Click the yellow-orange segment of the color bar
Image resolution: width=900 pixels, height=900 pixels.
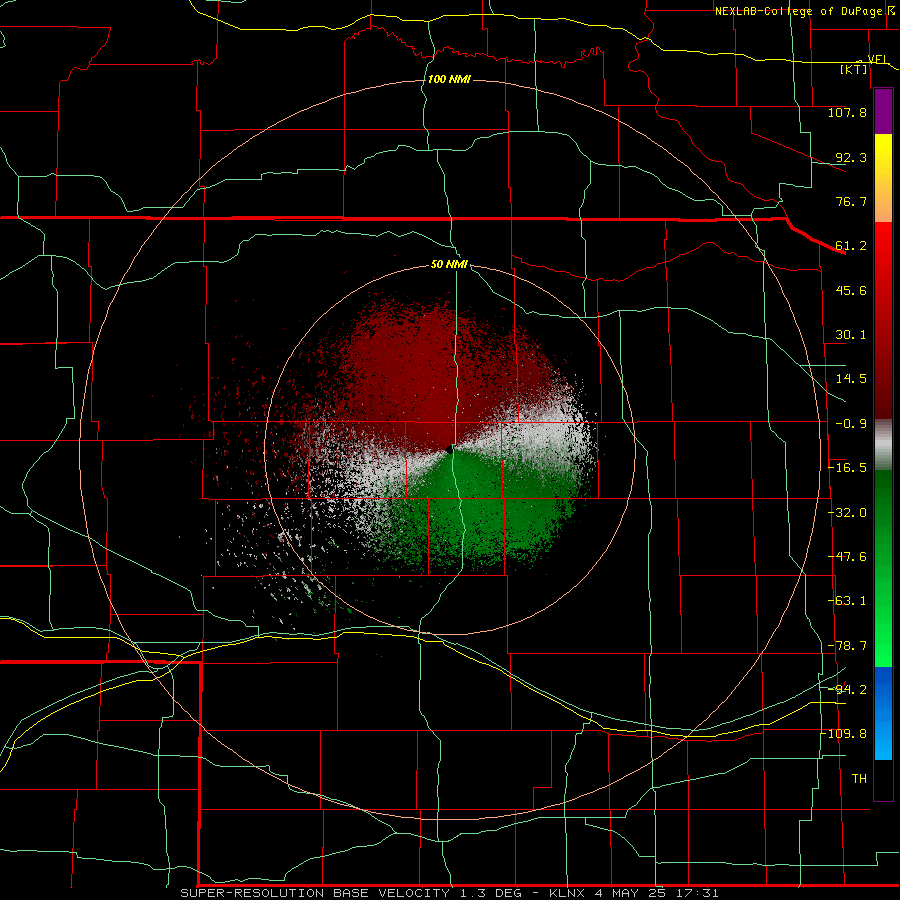883,178
